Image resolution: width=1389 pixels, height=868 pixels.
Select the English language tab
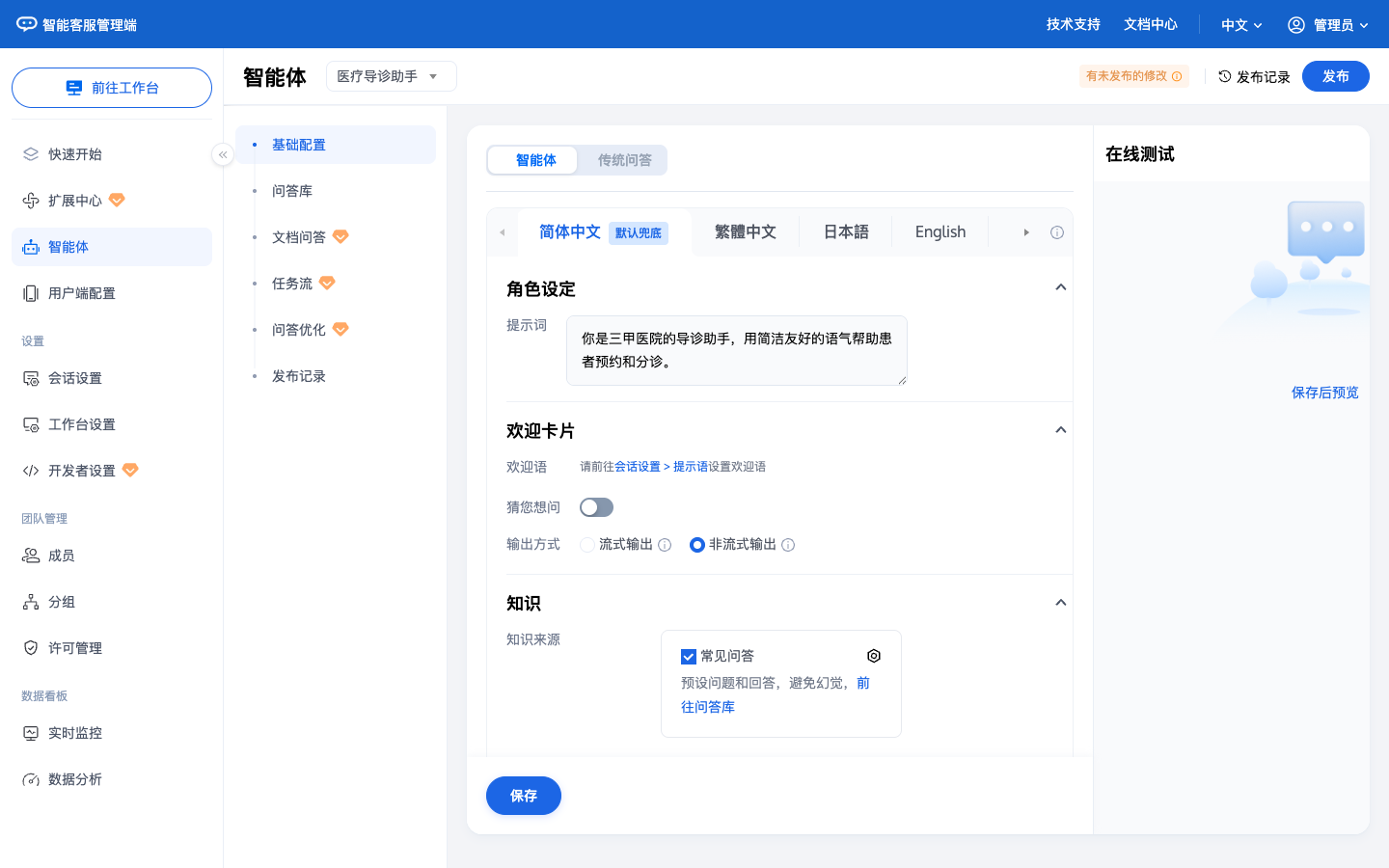click(x=940, y=232)
